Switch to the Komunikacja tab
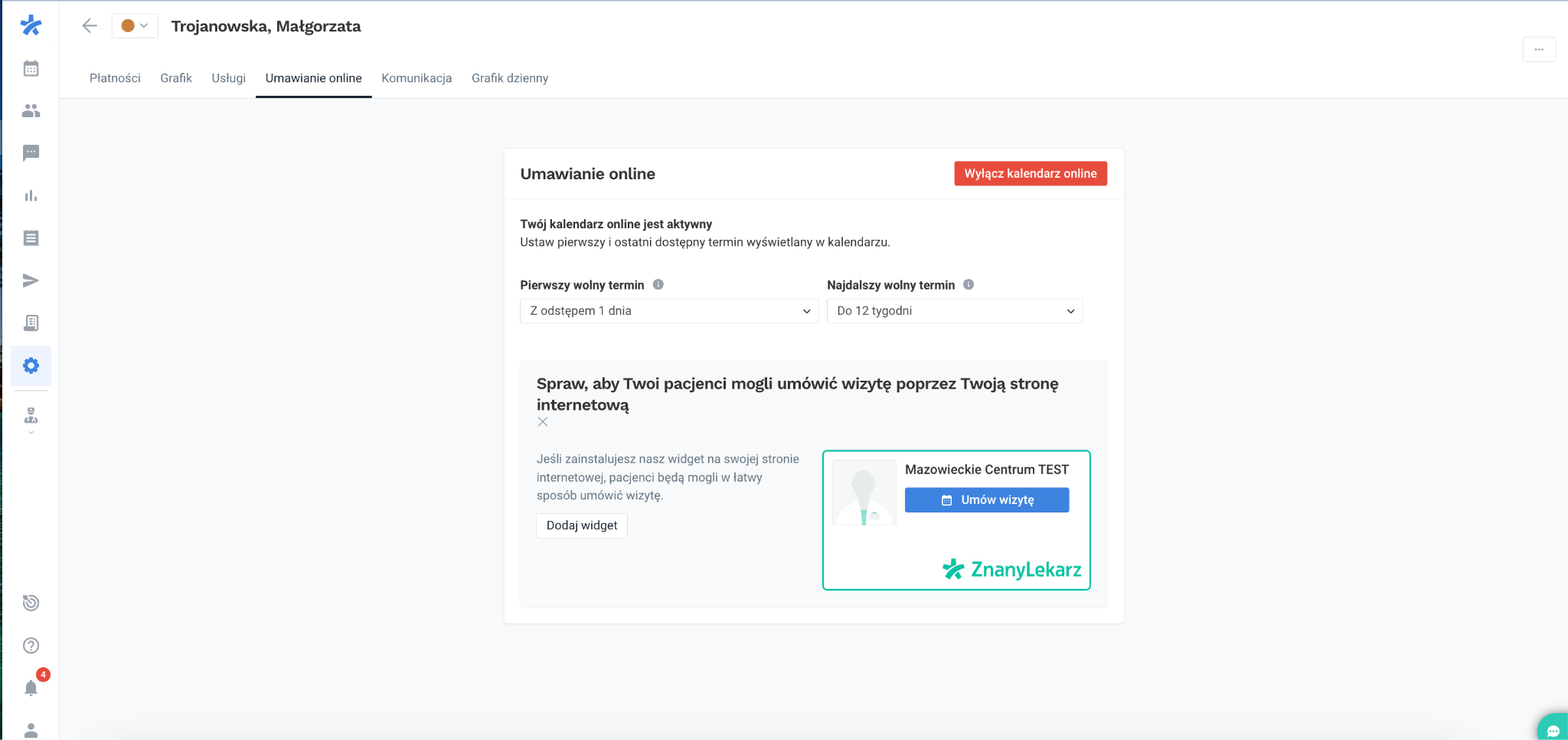Viewport: 1568px width, 740px height. [x=416, y=77]
